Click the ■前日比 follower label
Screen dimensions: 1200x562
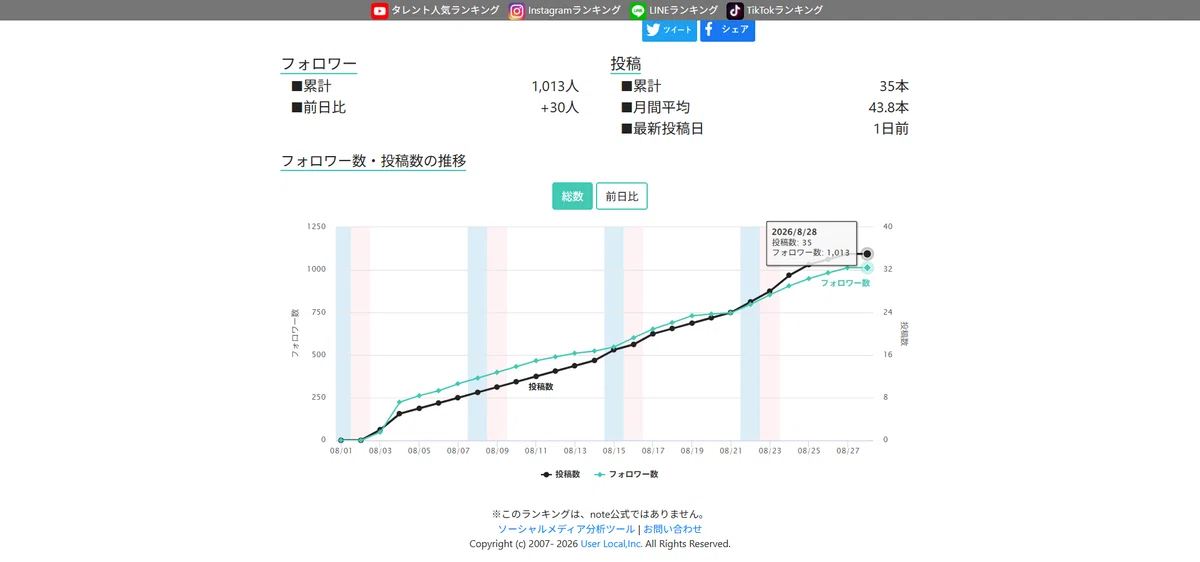pyautogui.click(x=318, y=107)
